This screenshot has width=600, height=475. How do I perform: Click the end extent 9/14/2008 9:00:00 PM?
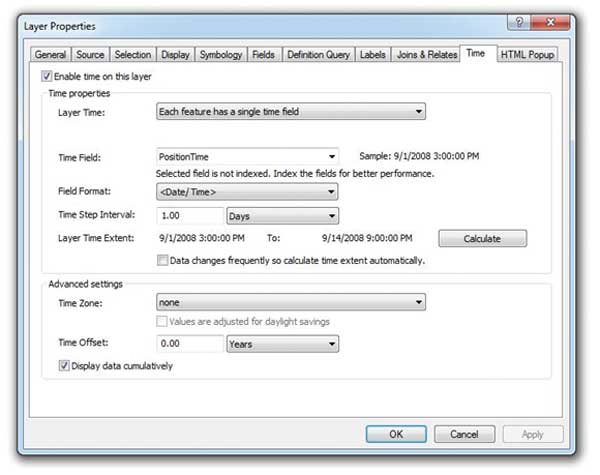(x=367, y=238)
